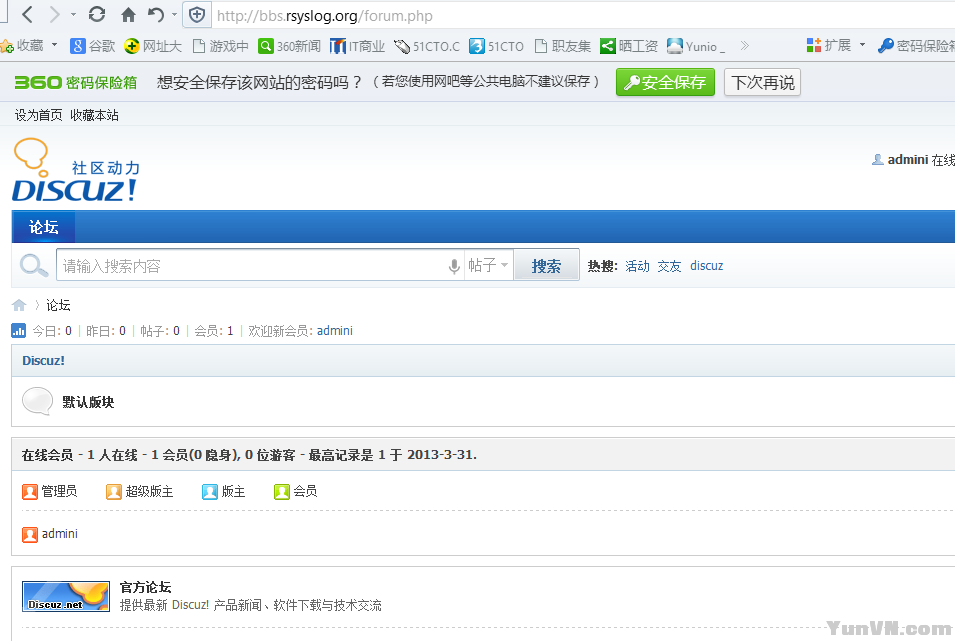Open the admini user link at top right
This screenshot has height=641, width=955.
[907, 160]
